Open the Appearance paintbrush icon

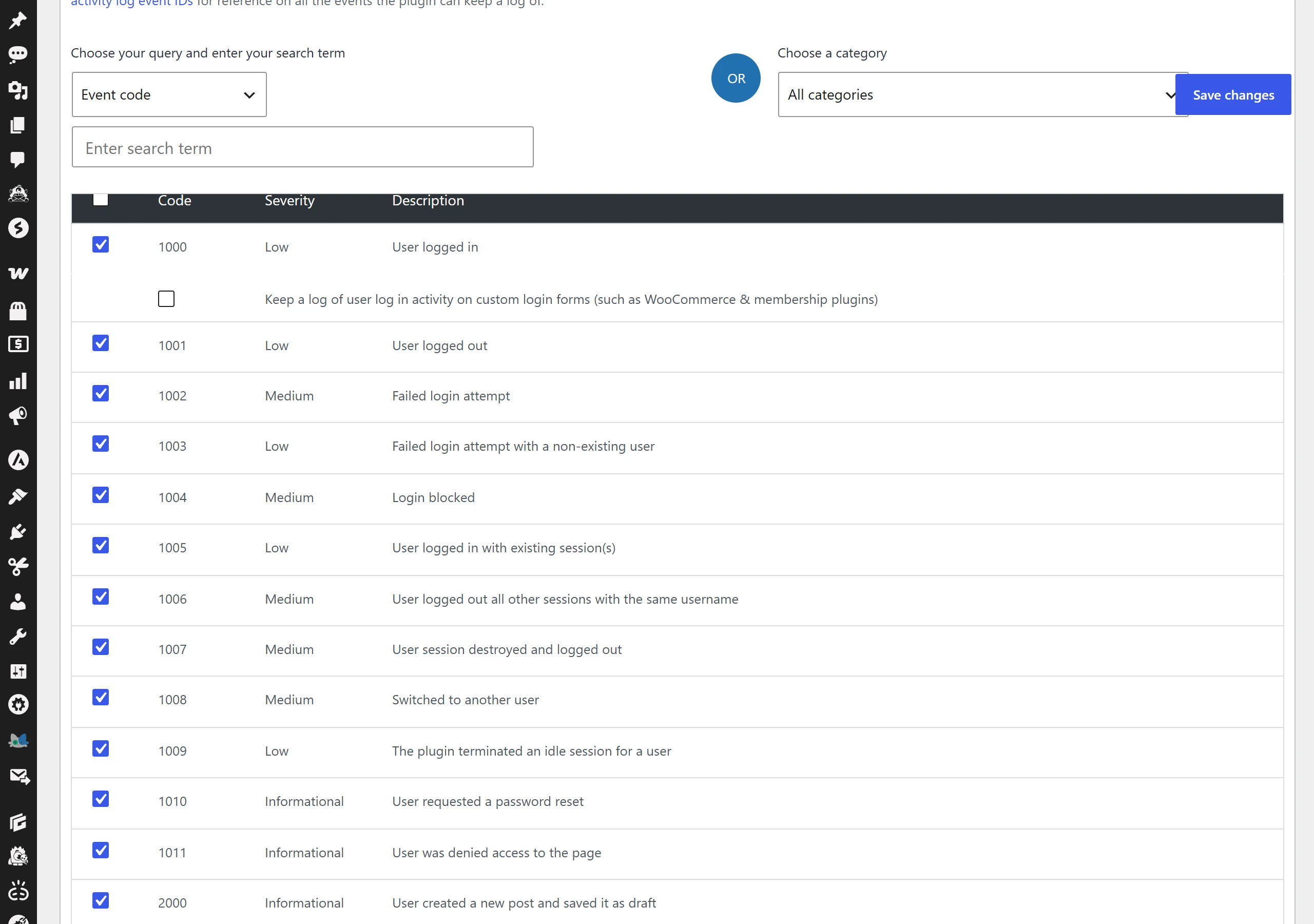tap(18, 496)
